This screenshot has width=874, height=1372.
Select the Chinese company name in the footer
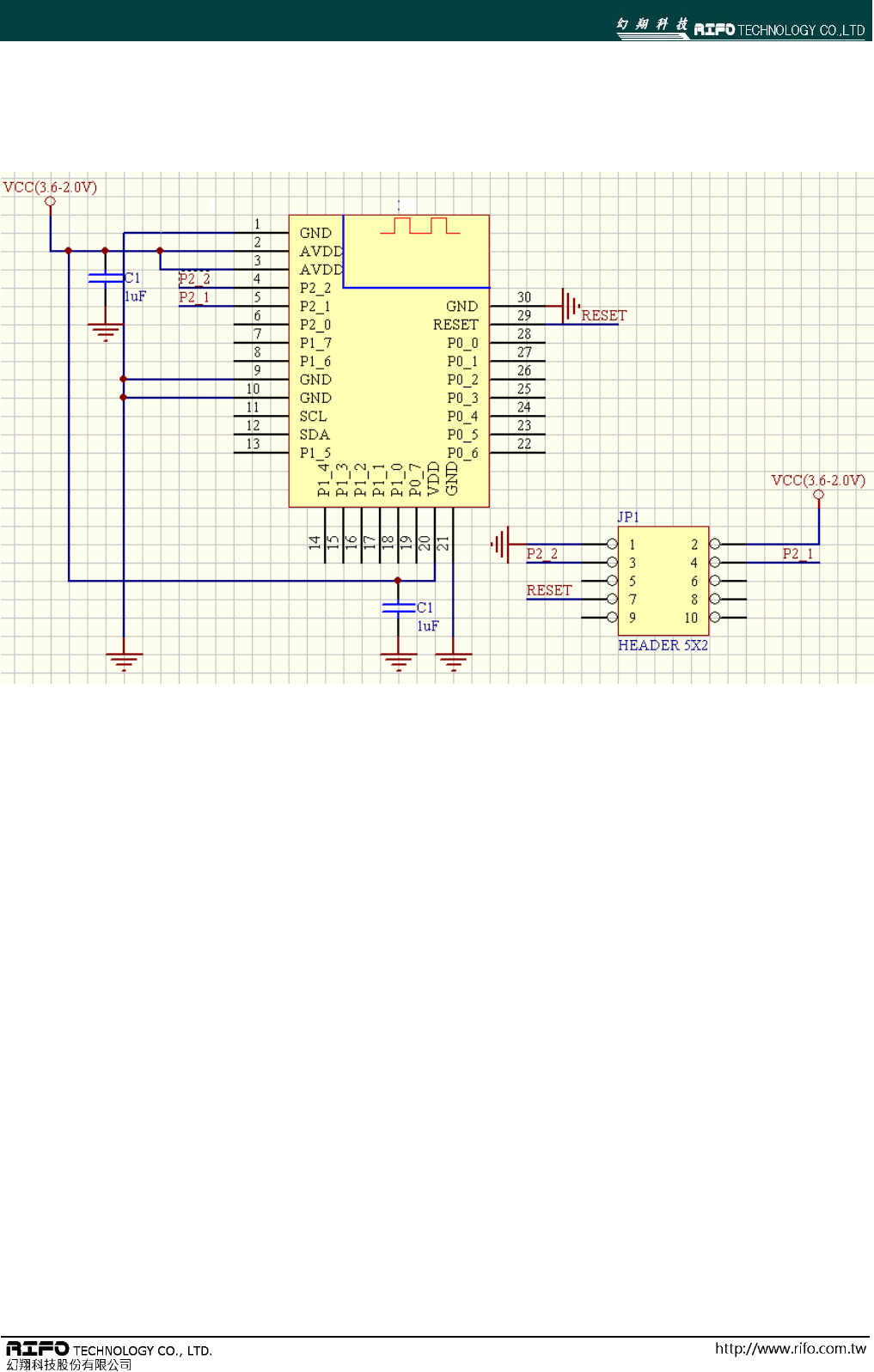click(70, 1364)
